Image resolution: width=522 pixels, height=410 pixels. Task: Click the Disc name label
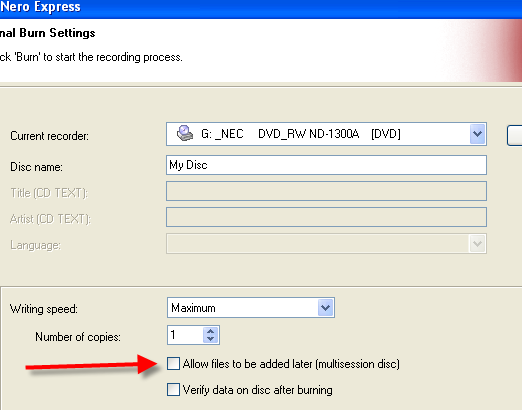pos(36,167)
